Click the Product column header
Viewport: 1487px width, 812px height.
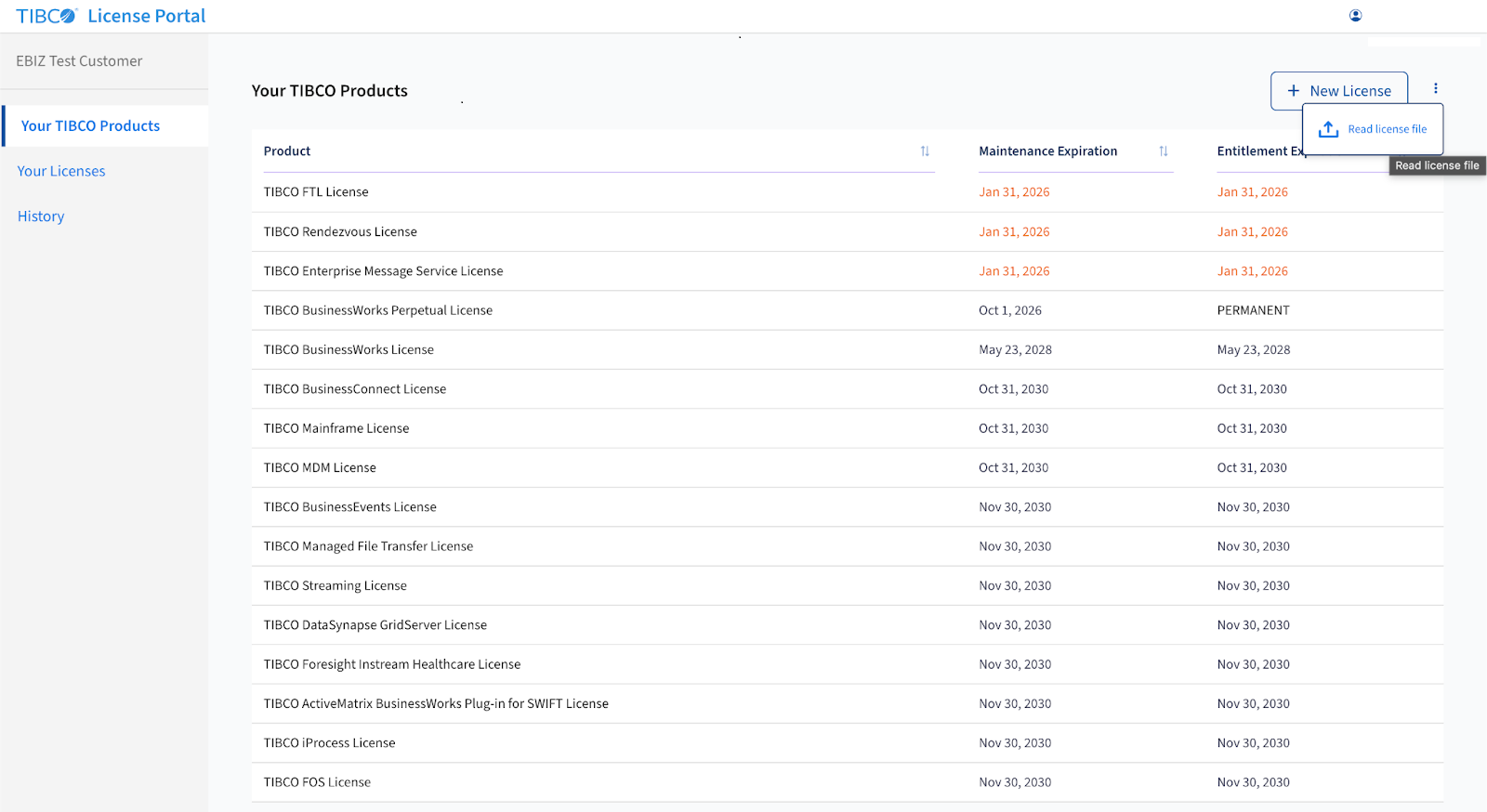[x=287, y=151]
